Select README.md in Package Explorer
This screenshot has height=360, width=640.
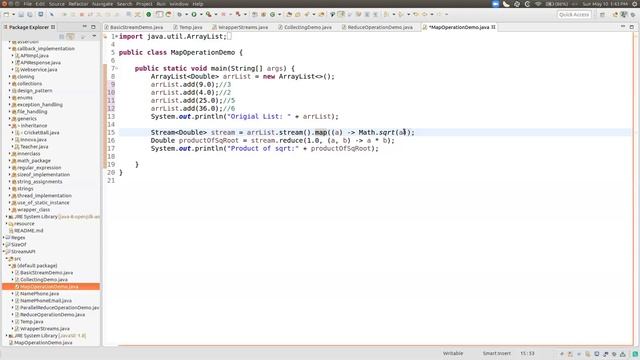29,231
